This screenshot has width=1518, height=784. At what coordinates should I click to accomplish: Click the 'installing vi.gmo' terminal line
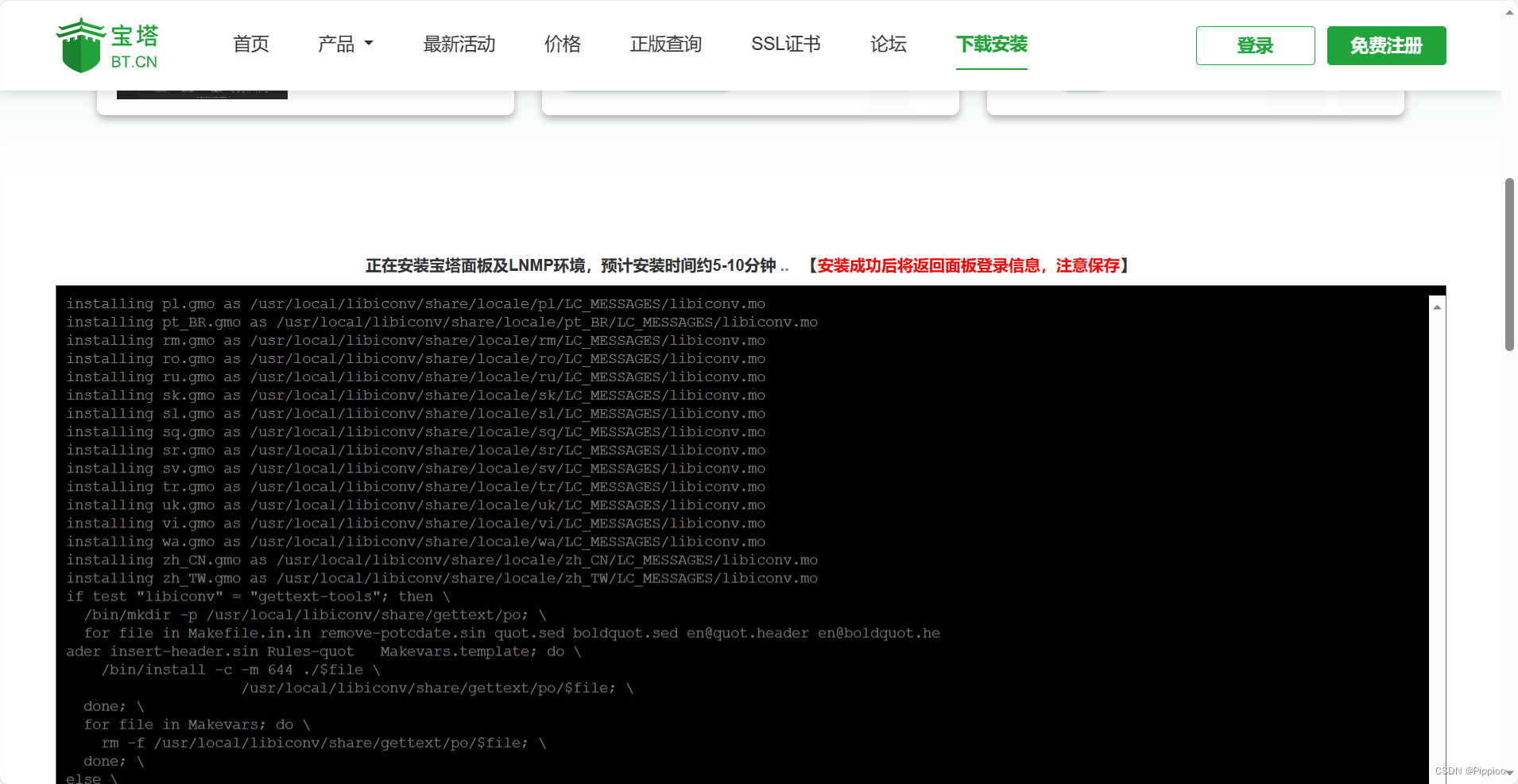pyautogui.click(x=416, y=523)
